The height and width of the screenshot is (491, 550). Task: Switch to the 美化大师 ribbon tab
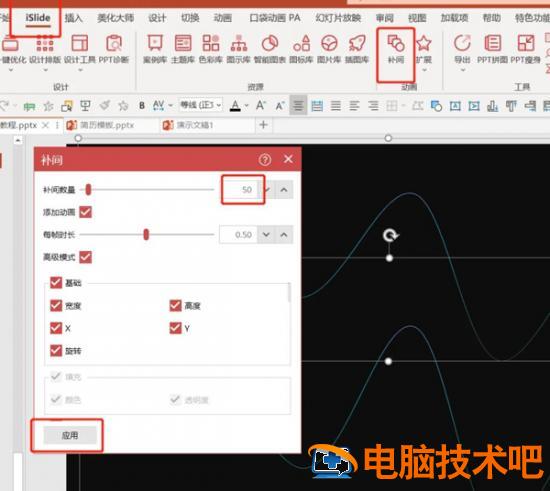point(115,18)
